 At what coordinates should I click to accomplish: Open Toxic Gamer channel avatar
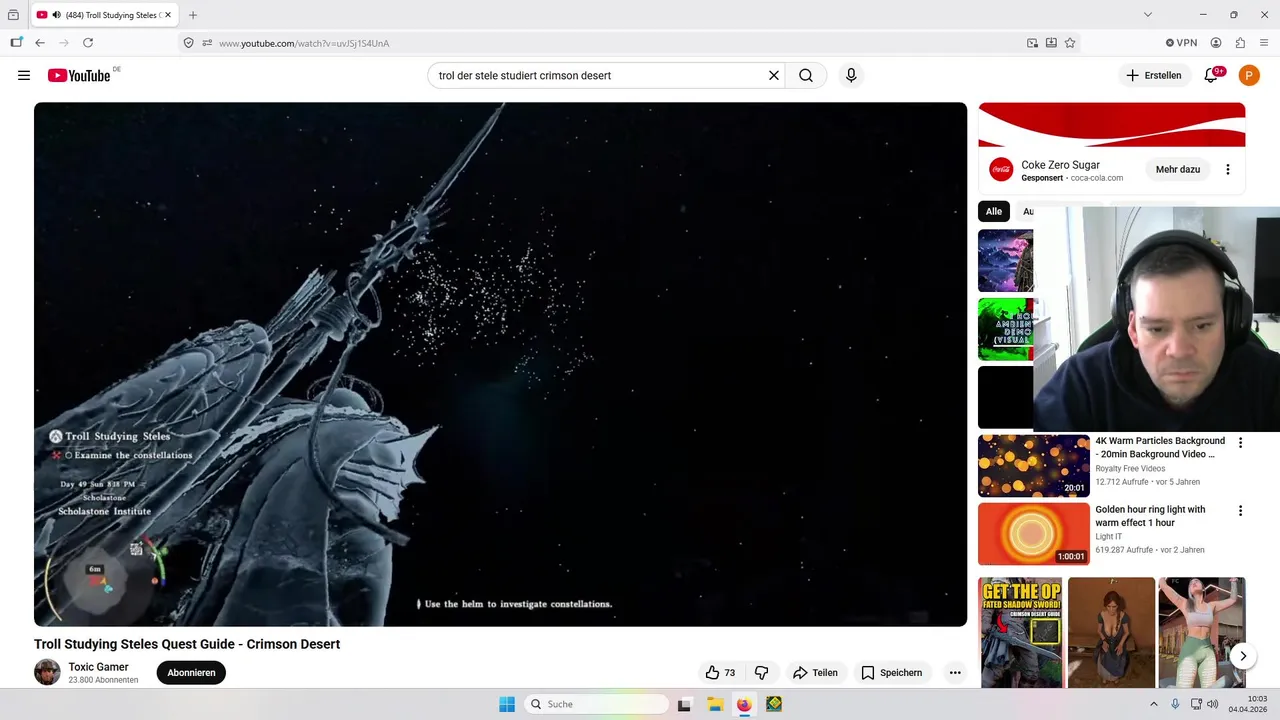[x=47, y=672]
